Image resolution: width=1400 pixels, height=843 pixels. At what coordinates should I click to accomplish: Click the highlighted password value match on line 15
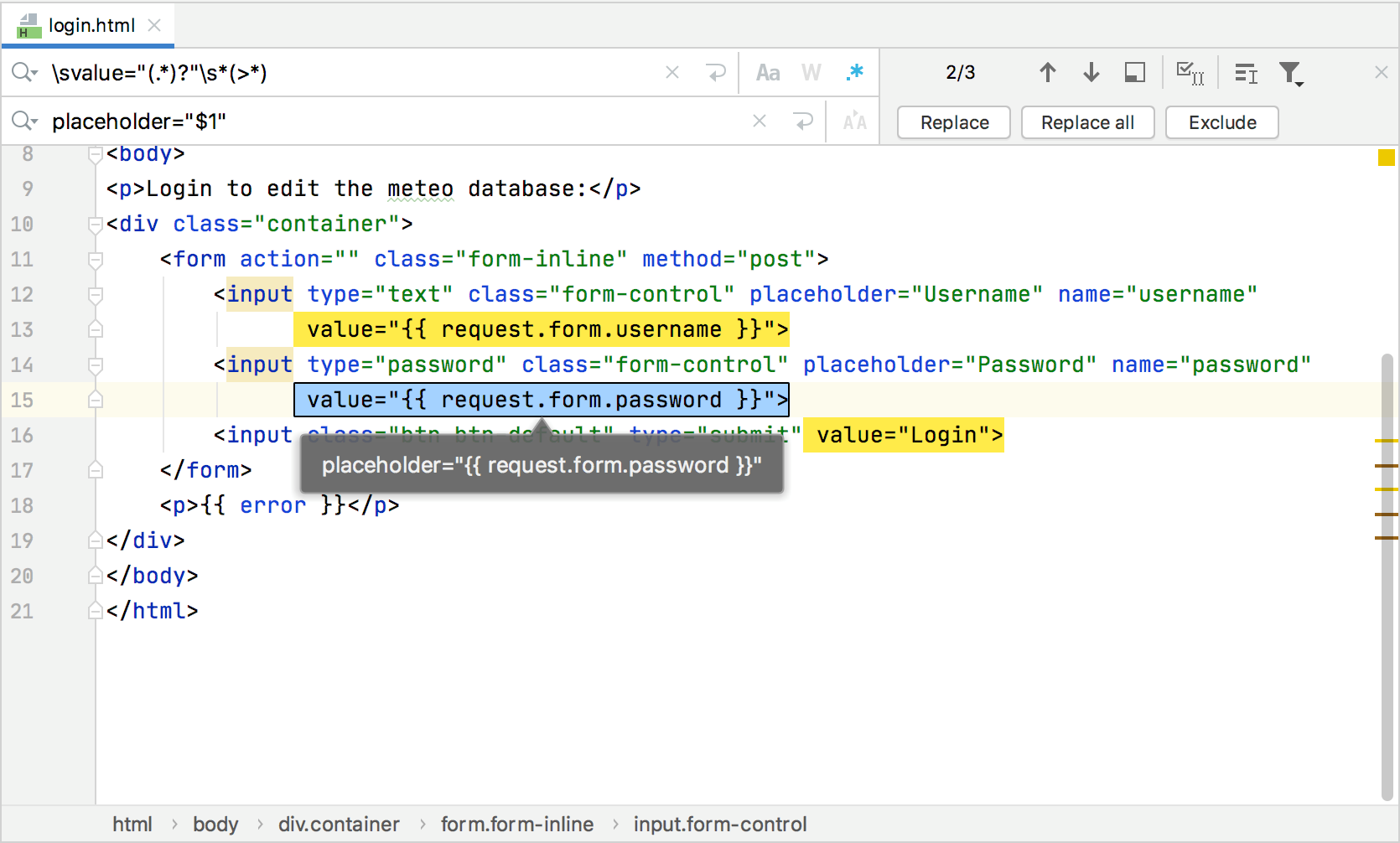542,400
